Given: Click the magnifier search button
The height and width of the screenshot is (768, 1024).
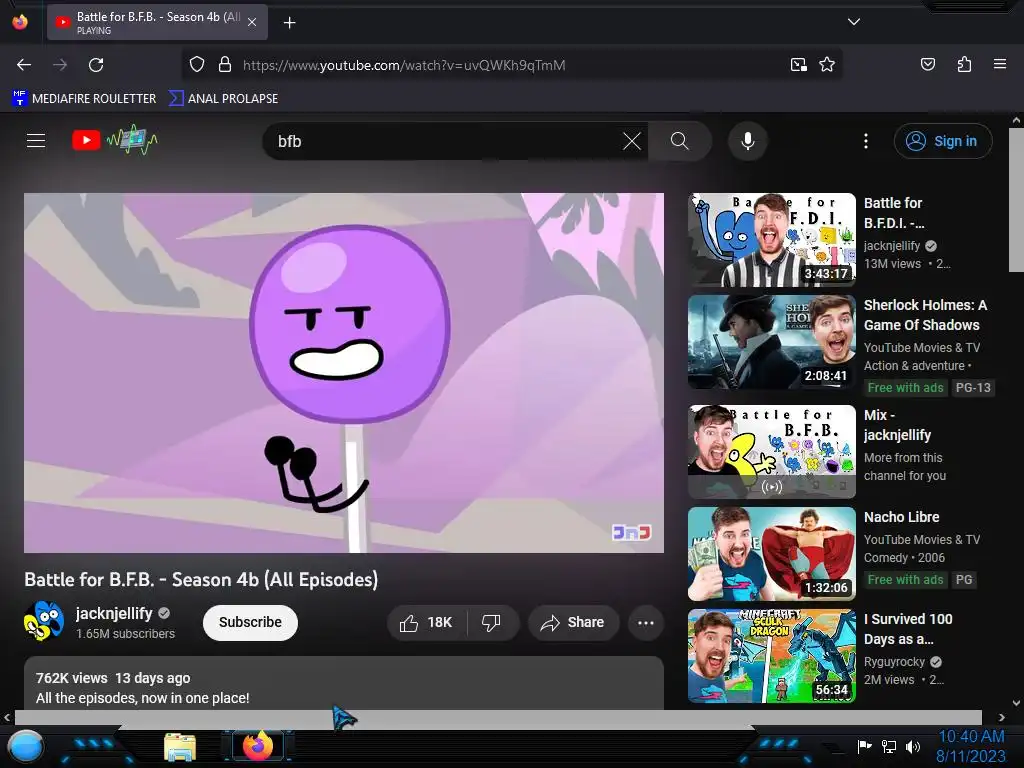Looking at the screenshot, I should (679, 141).
